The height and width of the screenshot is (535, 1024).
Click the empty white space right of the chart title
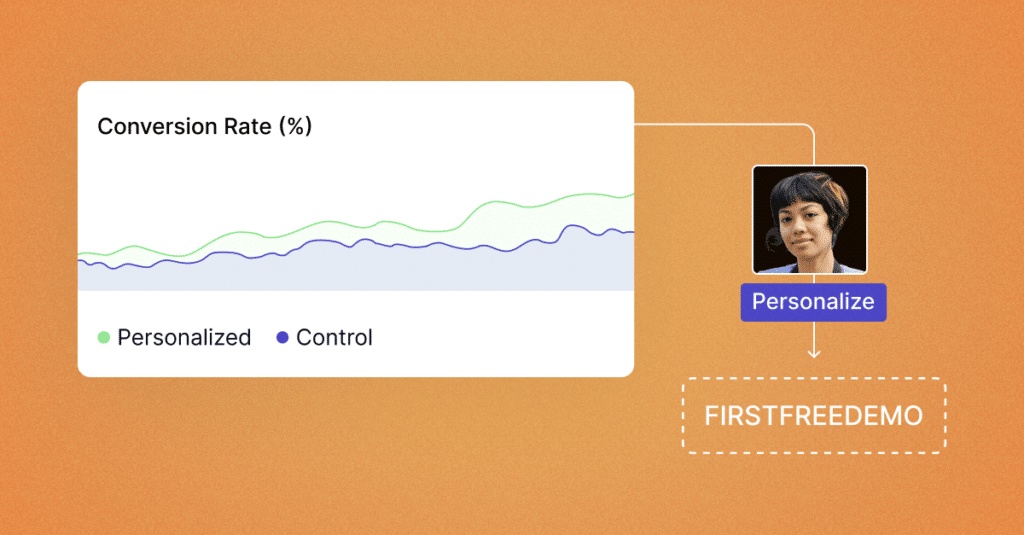click(470, 126)
